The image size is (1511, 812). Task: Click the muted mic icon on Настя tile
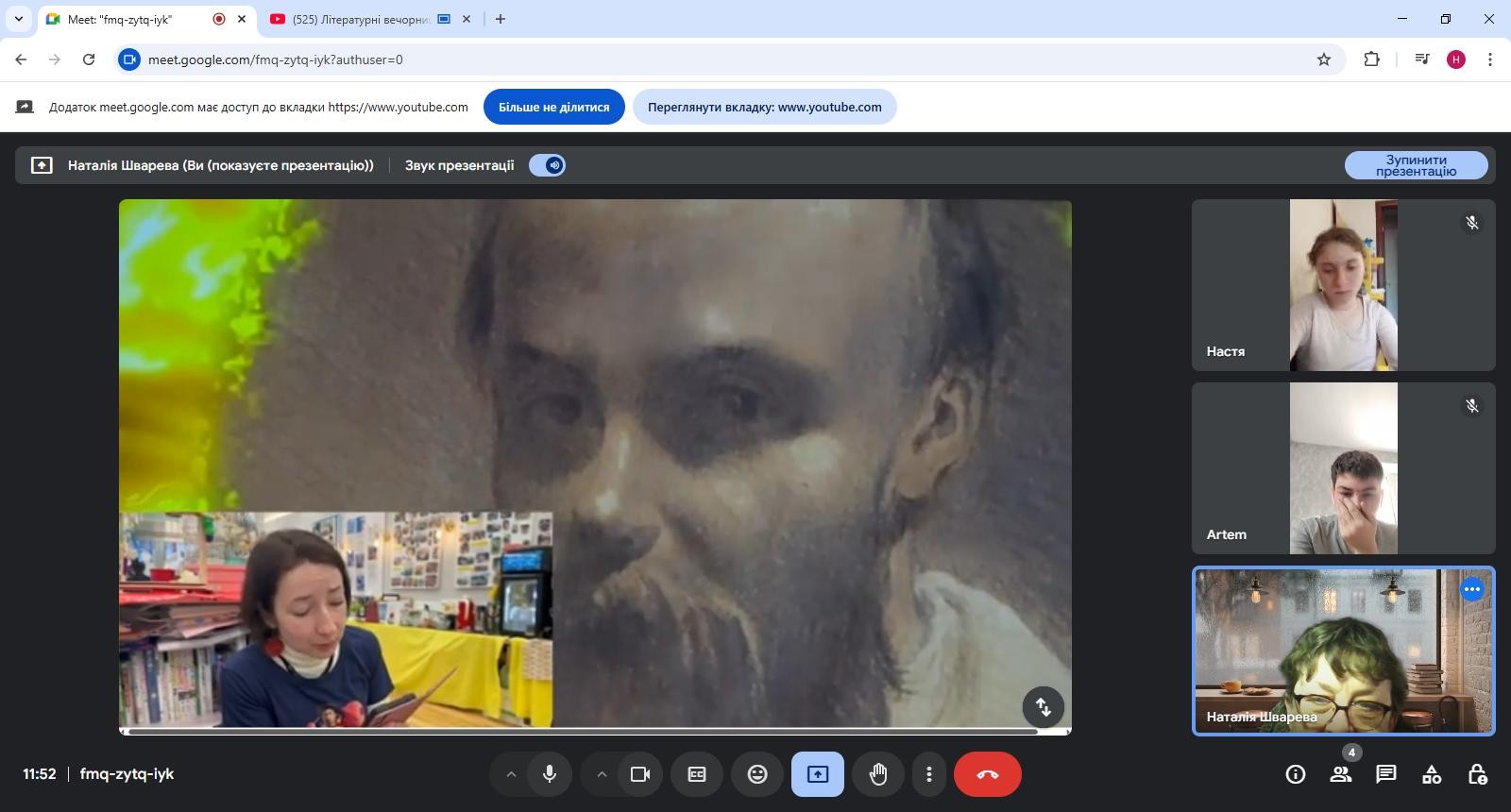coord(1472,223)
